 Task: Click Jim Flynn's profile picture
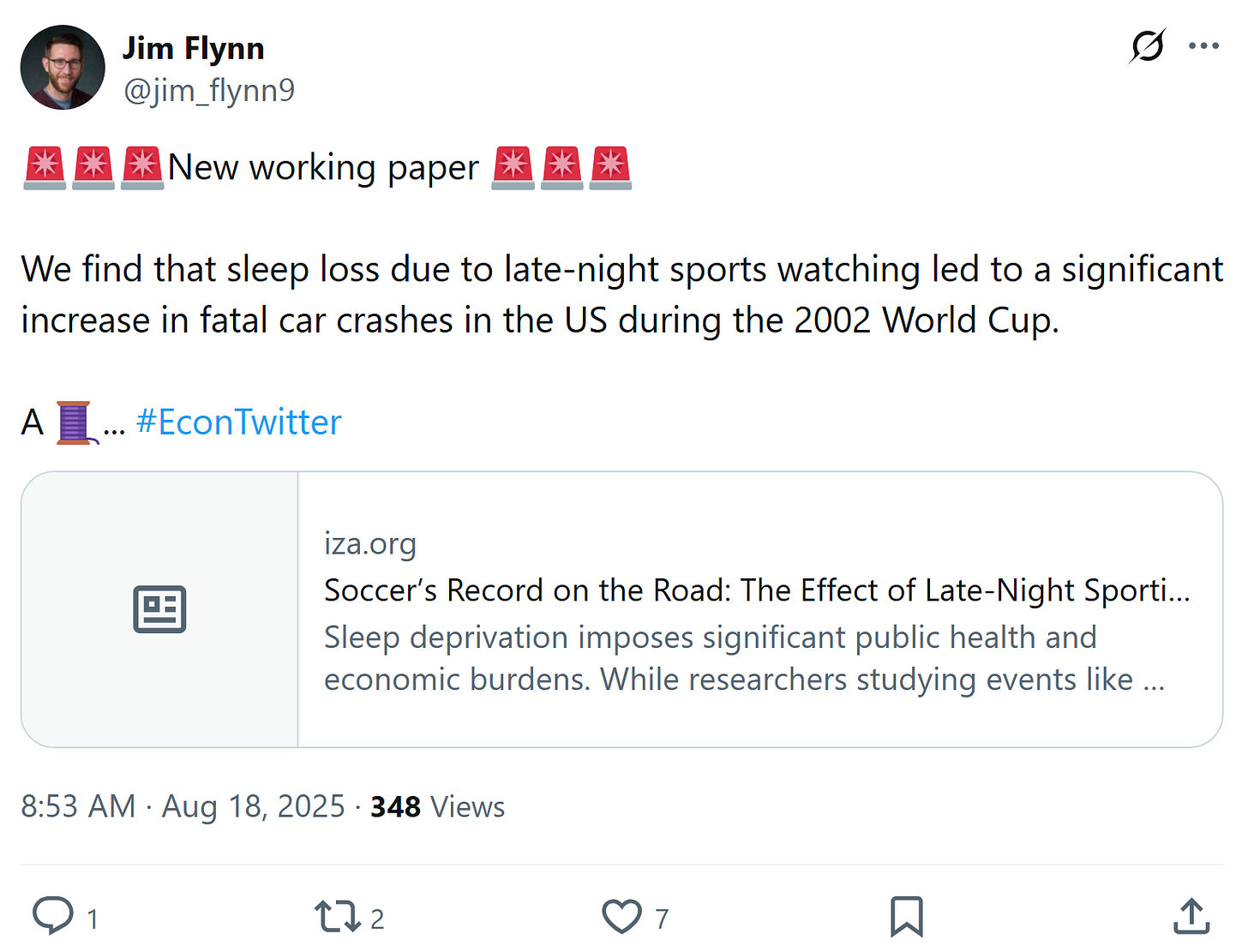(63, 68)
